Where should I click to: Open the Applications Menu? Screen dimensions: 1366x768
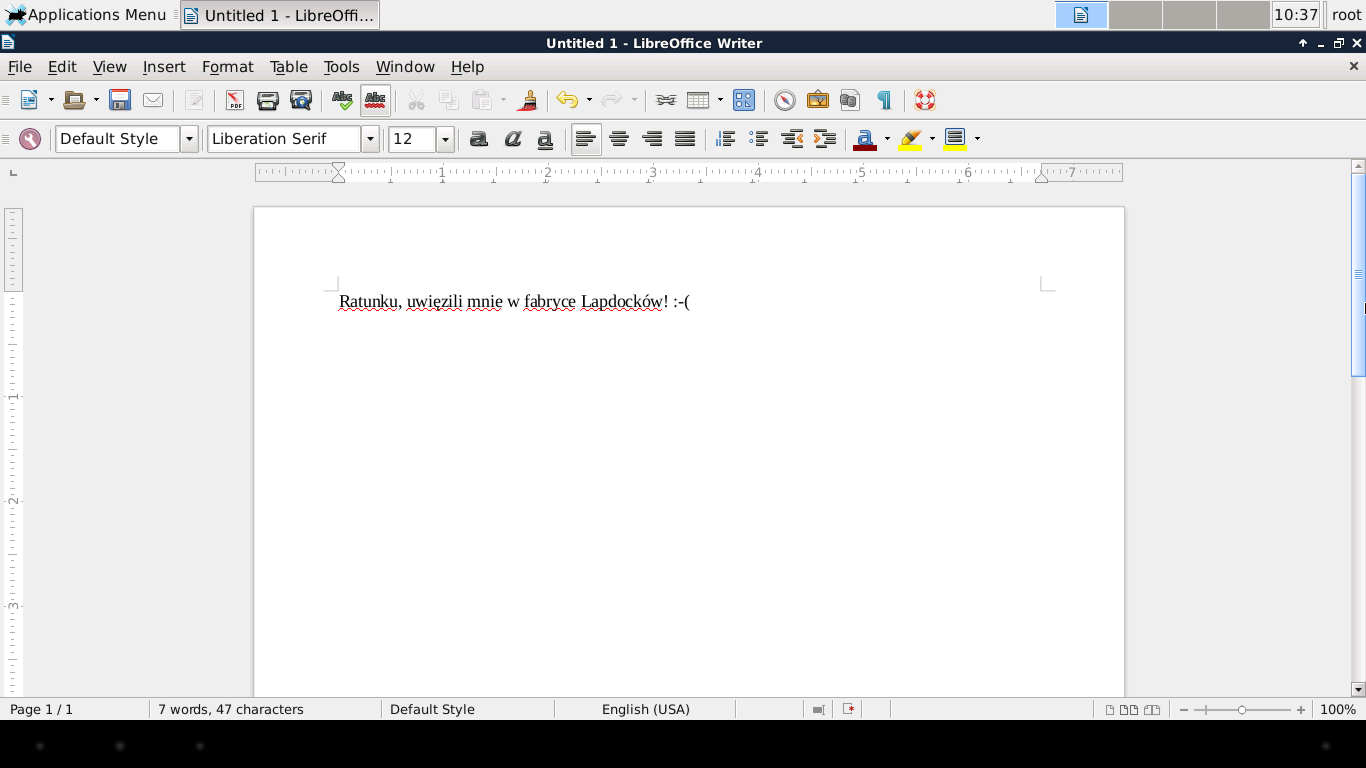click(86, 15)
